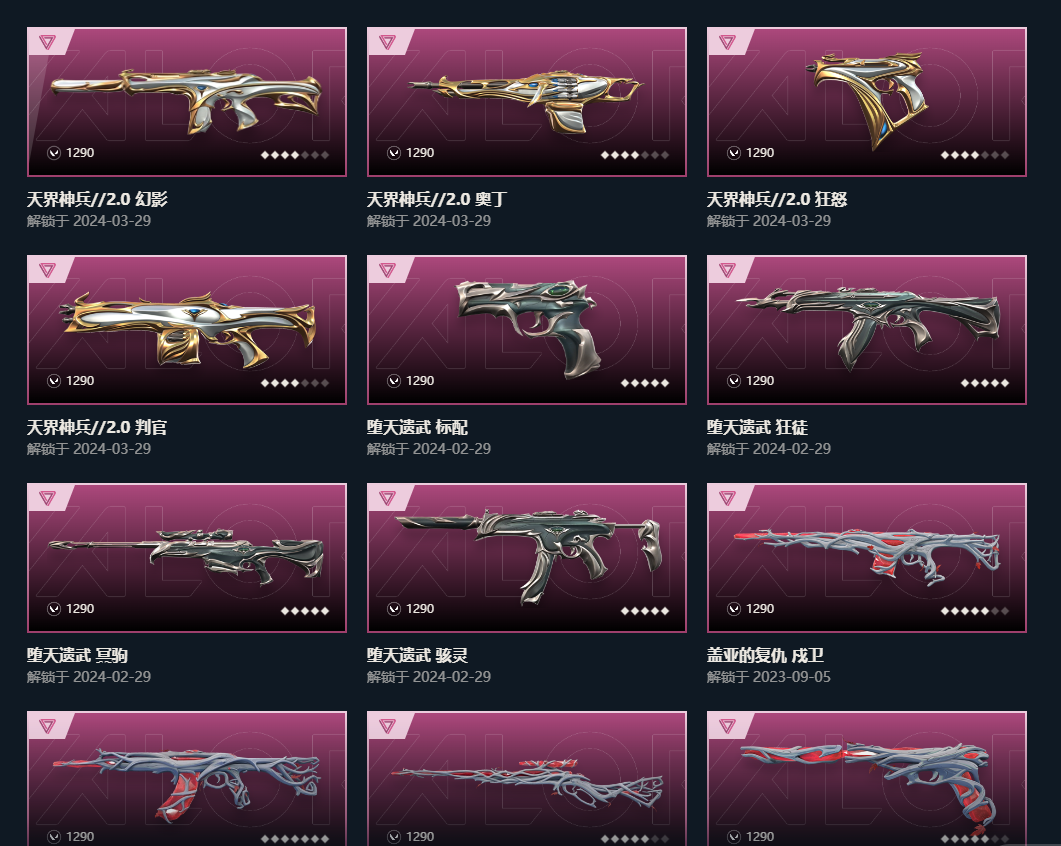This screenshot has height=846, width=1061.
Task: Click the pink badge on 盖亚的复仇 戍卫 card
Action: (x=727, y=498)
